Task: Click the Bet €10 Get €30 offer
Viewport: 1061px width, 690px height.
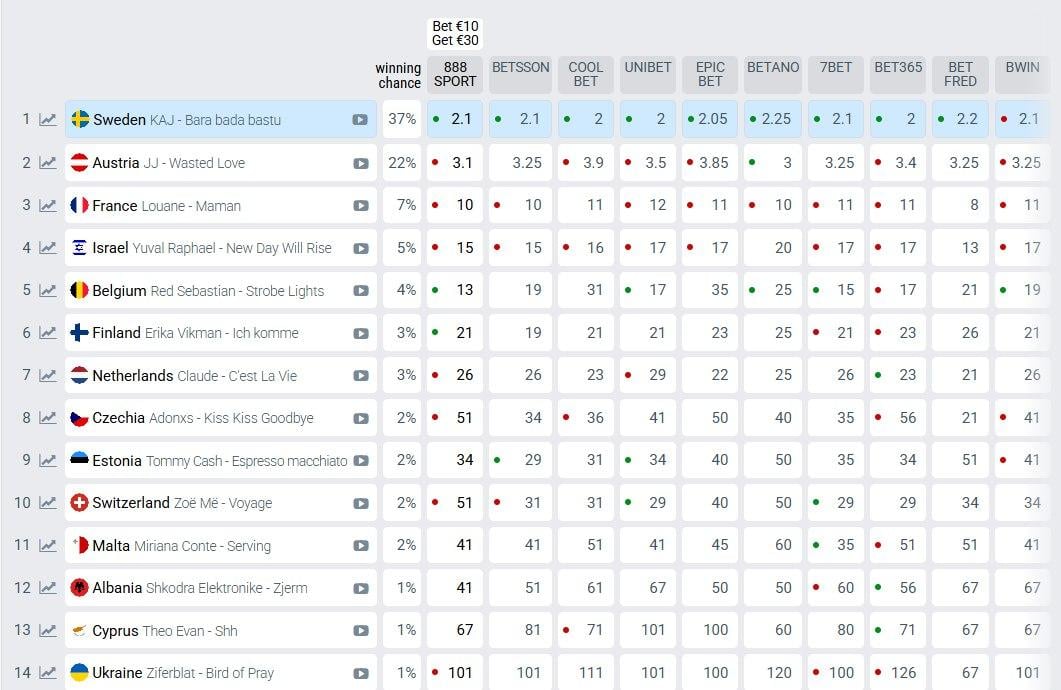Action: tap(455, 33)
